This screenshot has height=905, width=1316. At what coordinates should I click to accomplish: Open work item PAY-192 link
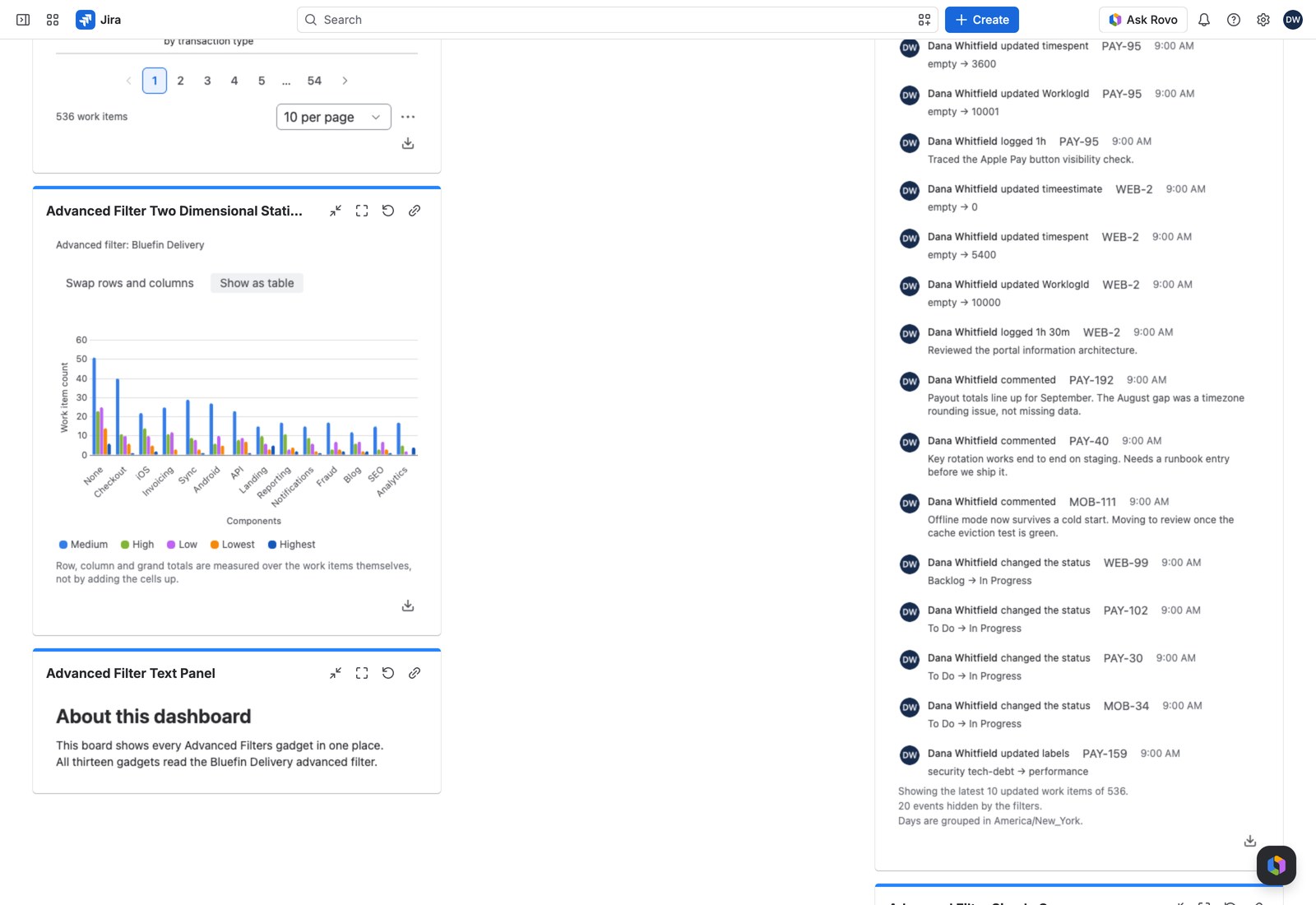1091,380
